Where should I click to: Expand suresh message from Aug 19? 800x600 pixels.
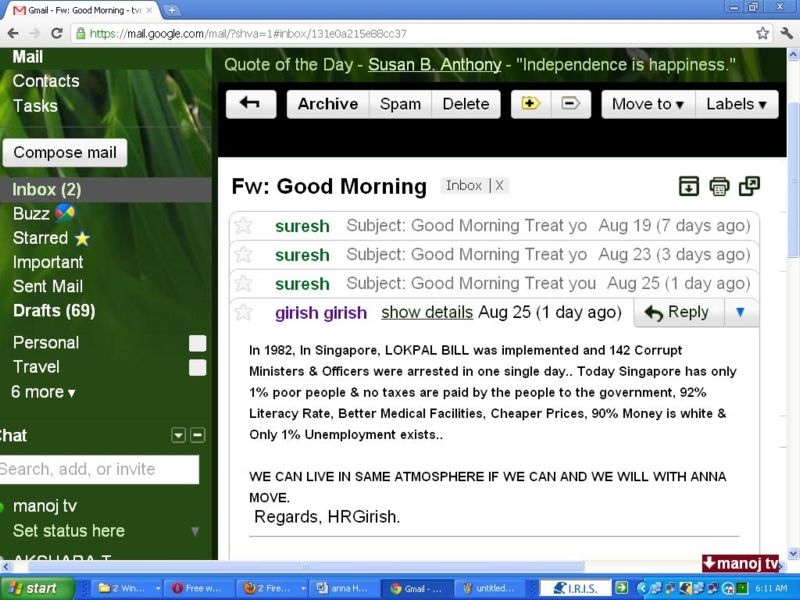click(494, 226)
